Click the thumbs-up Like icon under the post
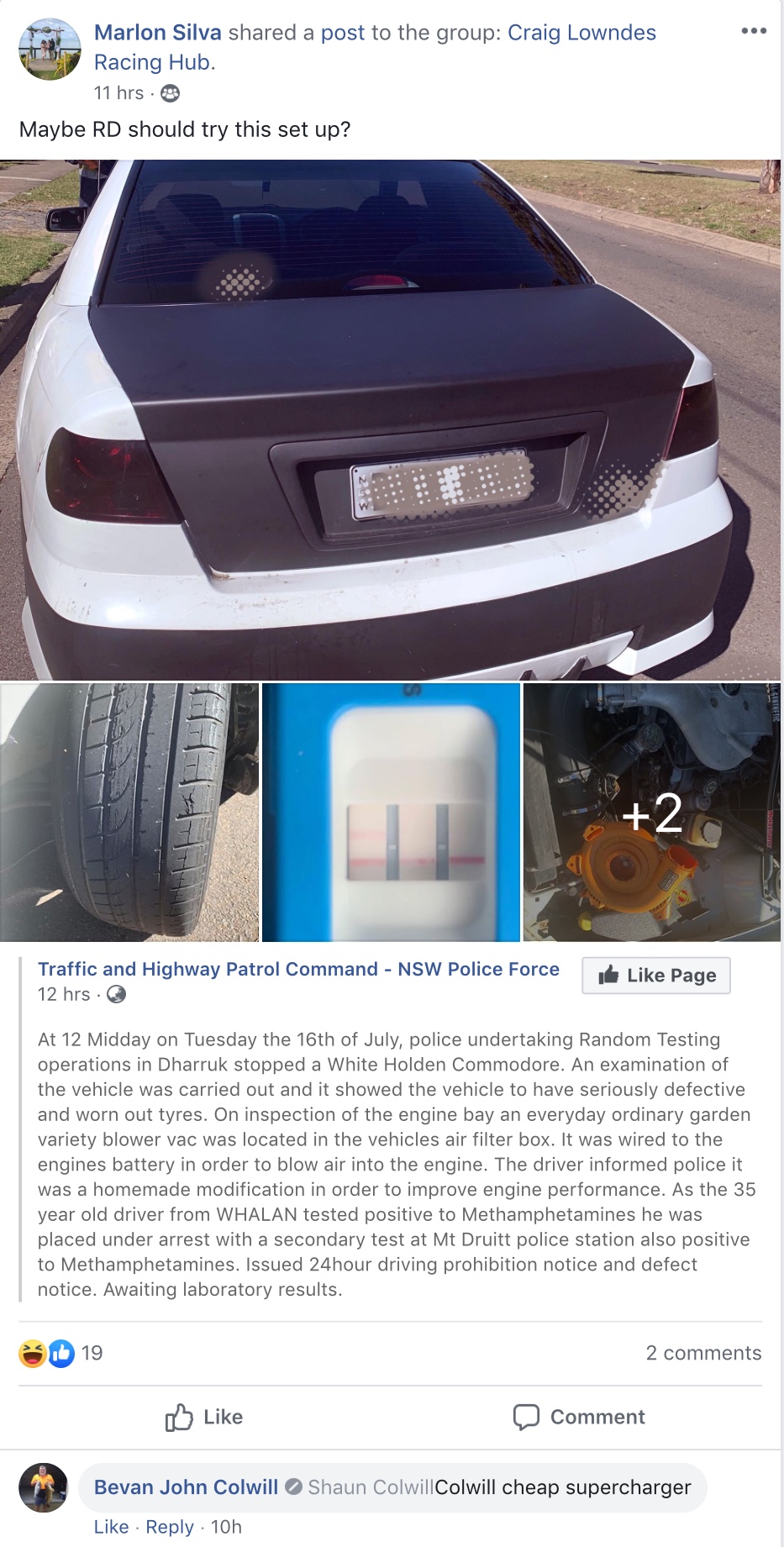Image resolution: width=784 pixels, height=1547 pixels. 178,1417
